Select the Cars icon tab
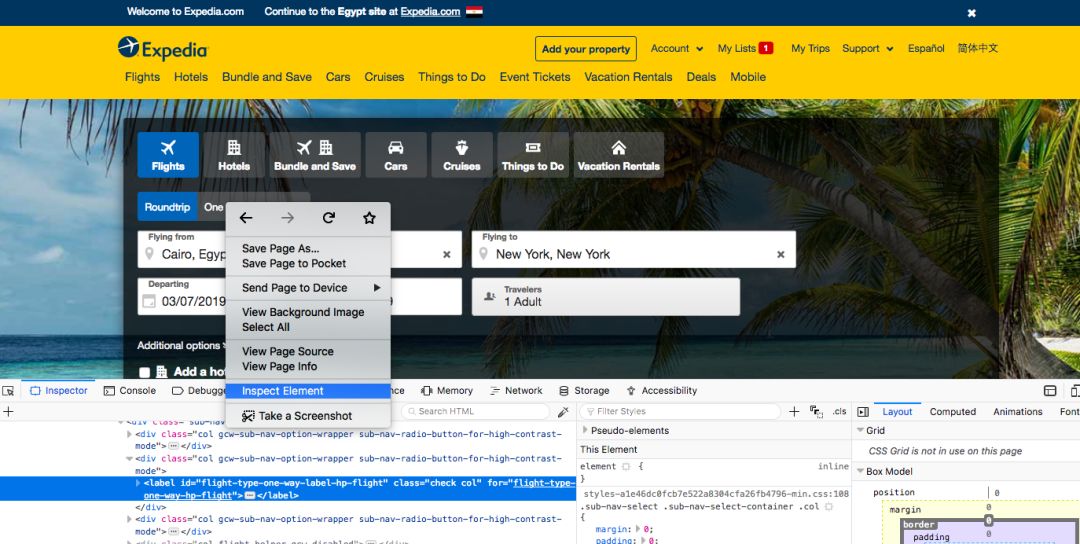 [x=396, y=155]
